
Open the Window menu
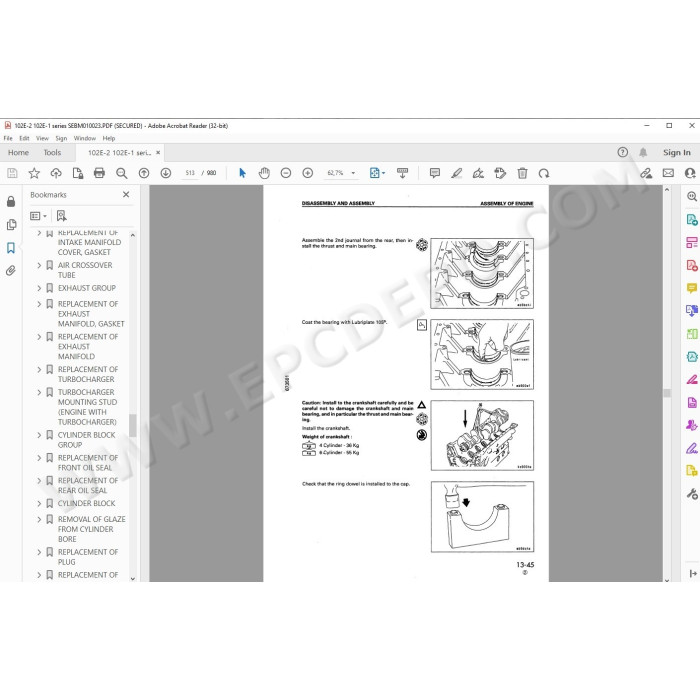(85, 138)
